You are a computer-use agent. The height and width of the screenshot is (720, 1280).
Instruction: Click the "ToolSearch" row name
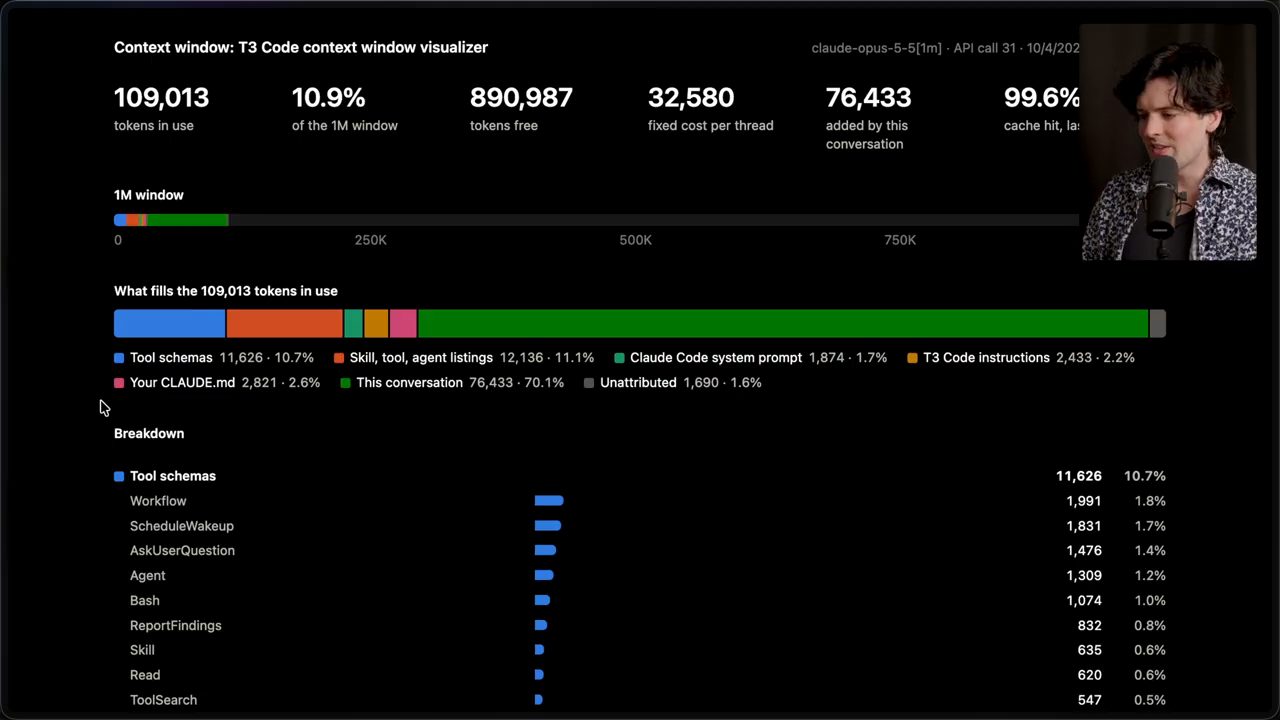(163, 700)
